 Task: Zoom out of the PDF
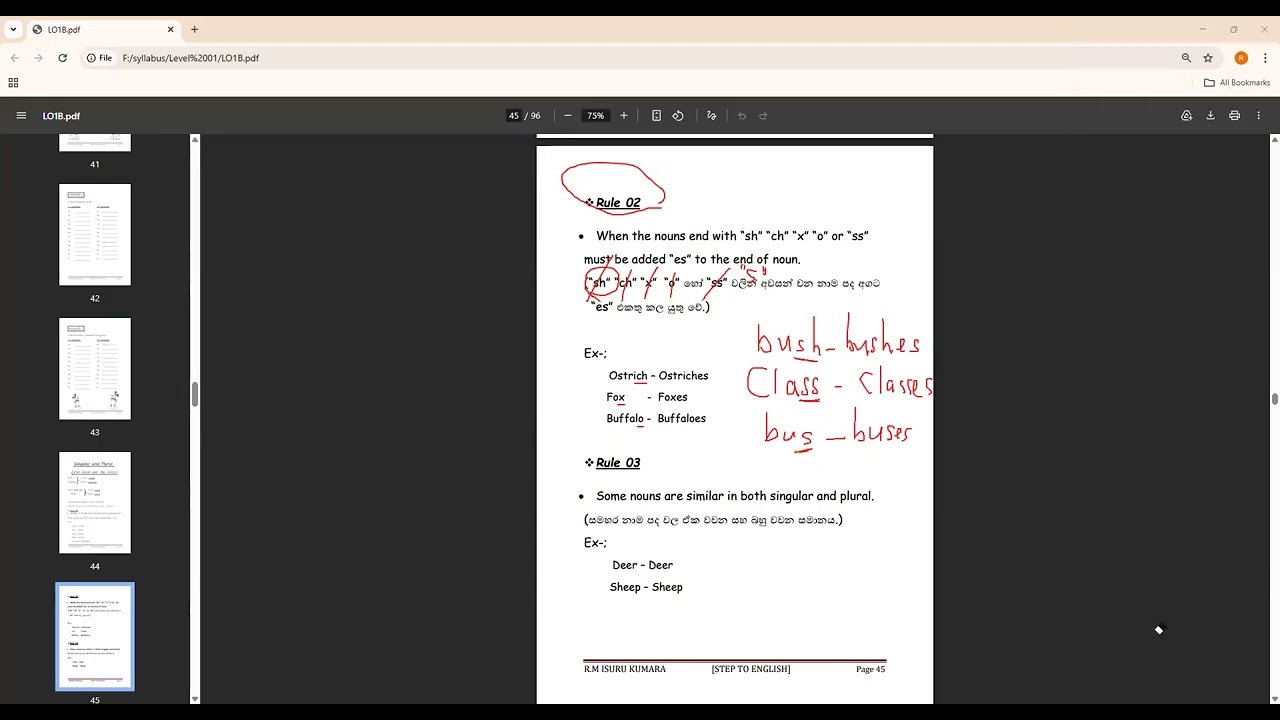click(x=568, y=116)
